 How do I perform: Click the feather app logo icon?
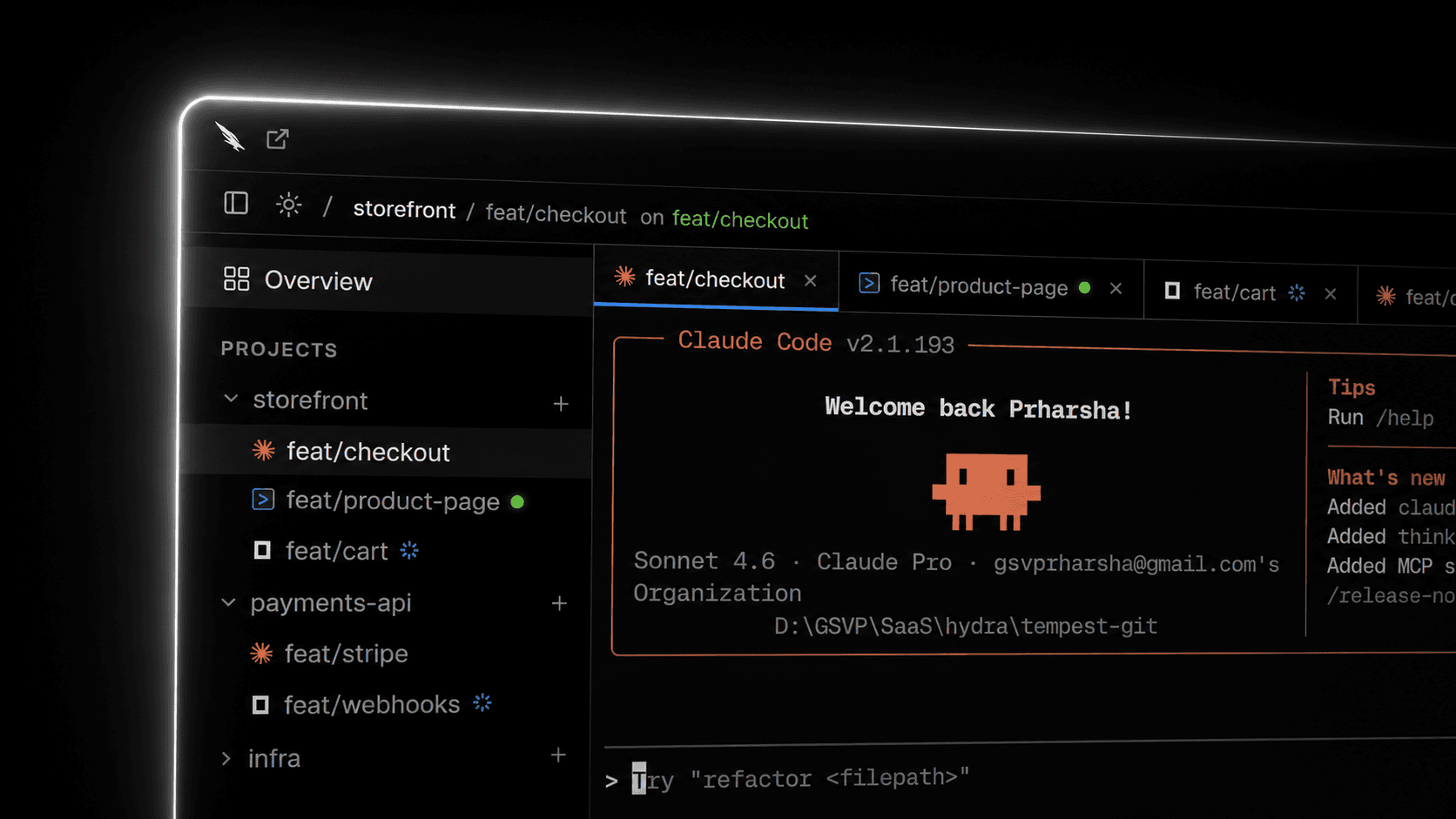pyautogui.click(x=231, y=137)
